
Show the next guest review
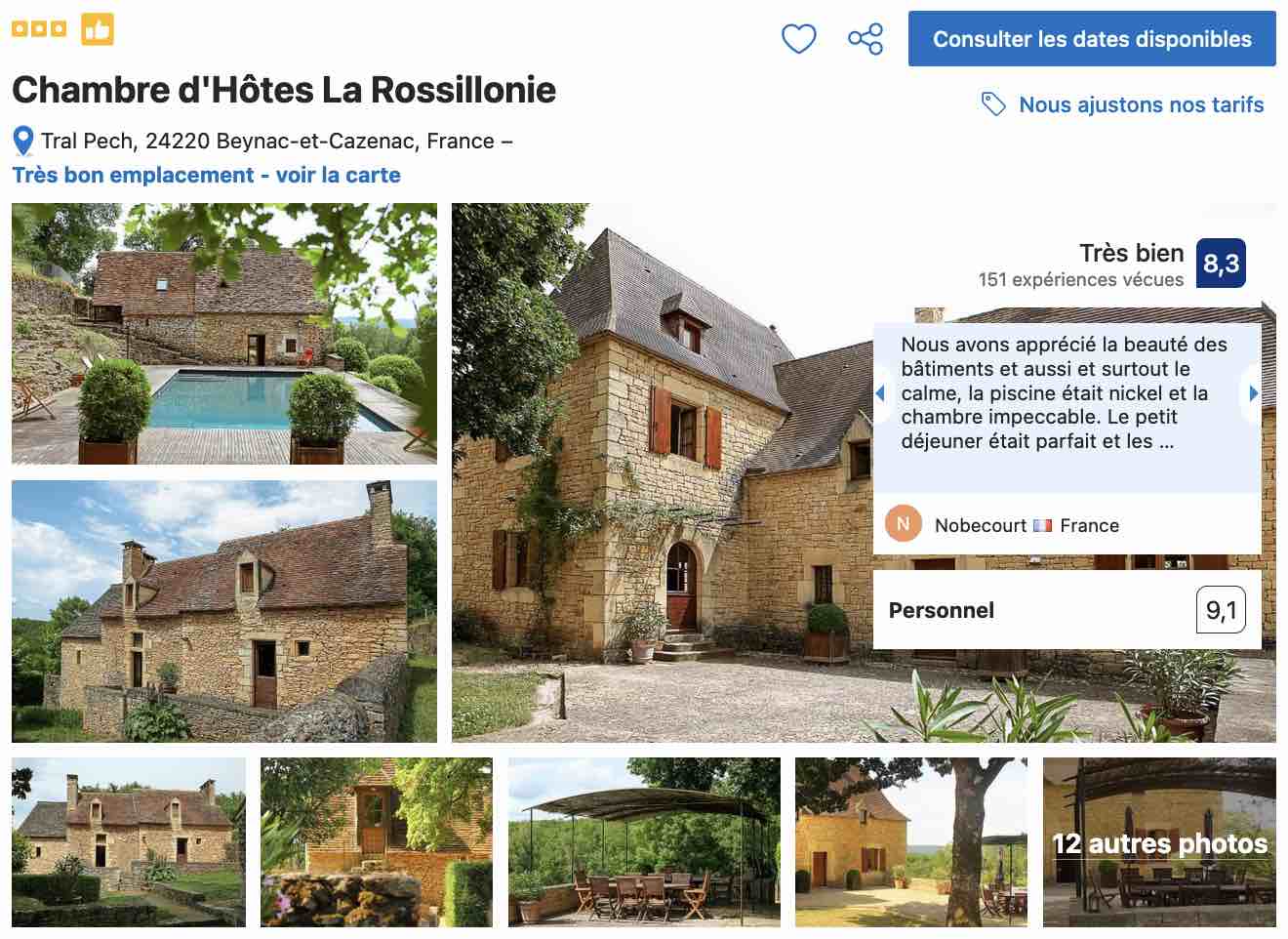coord(1254,393)
